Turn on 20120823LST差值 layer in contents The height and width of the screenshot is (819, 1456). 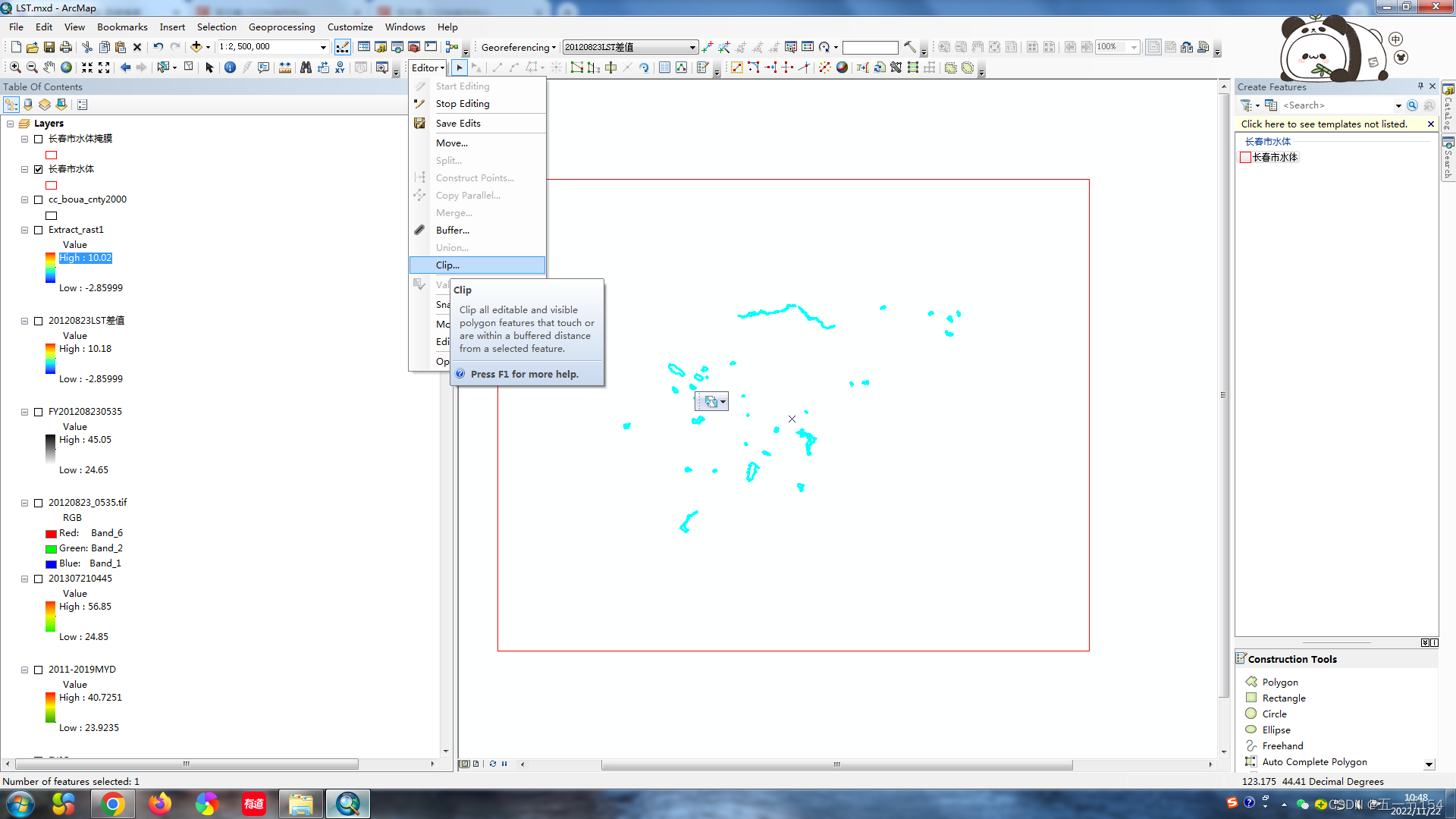(38, 321)
